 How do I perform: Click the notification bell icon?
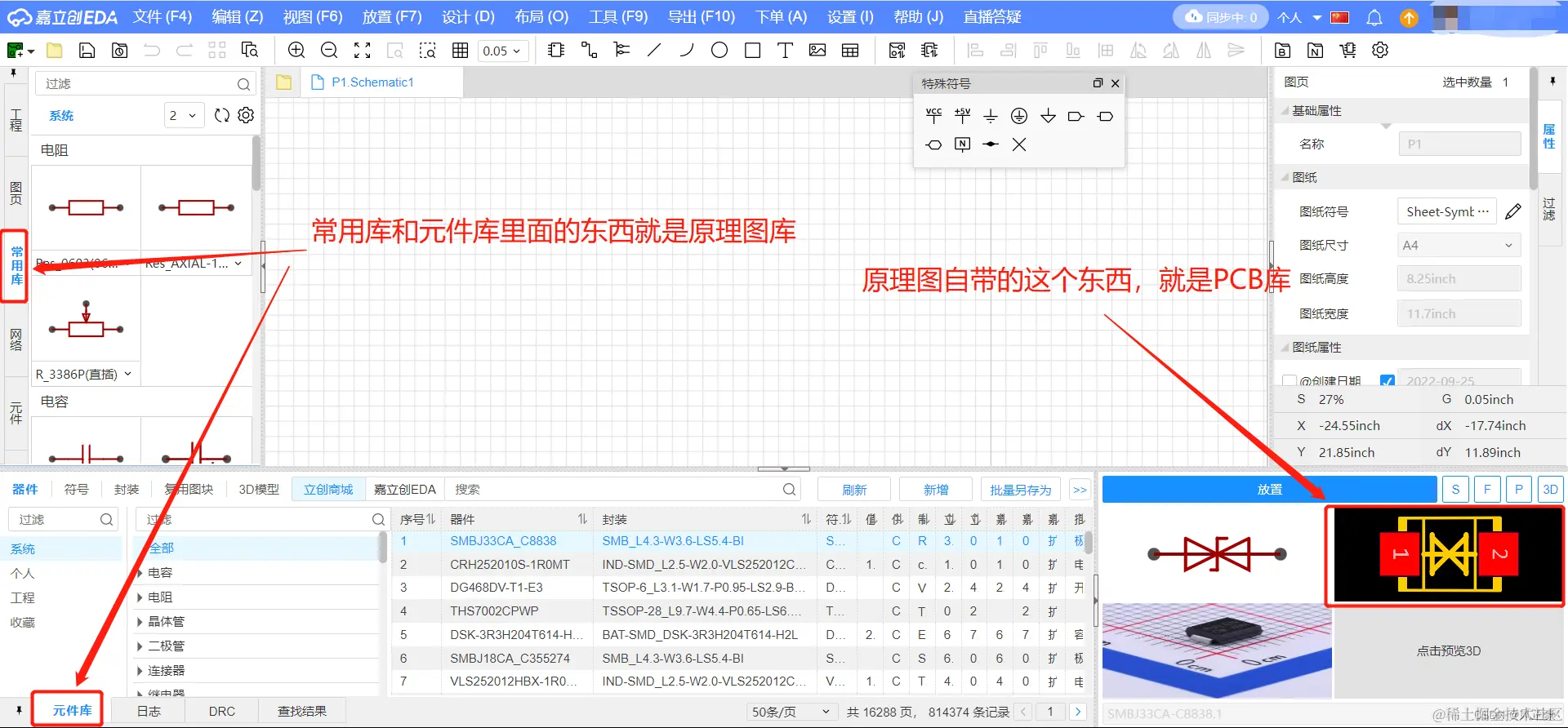[1374, 17]
